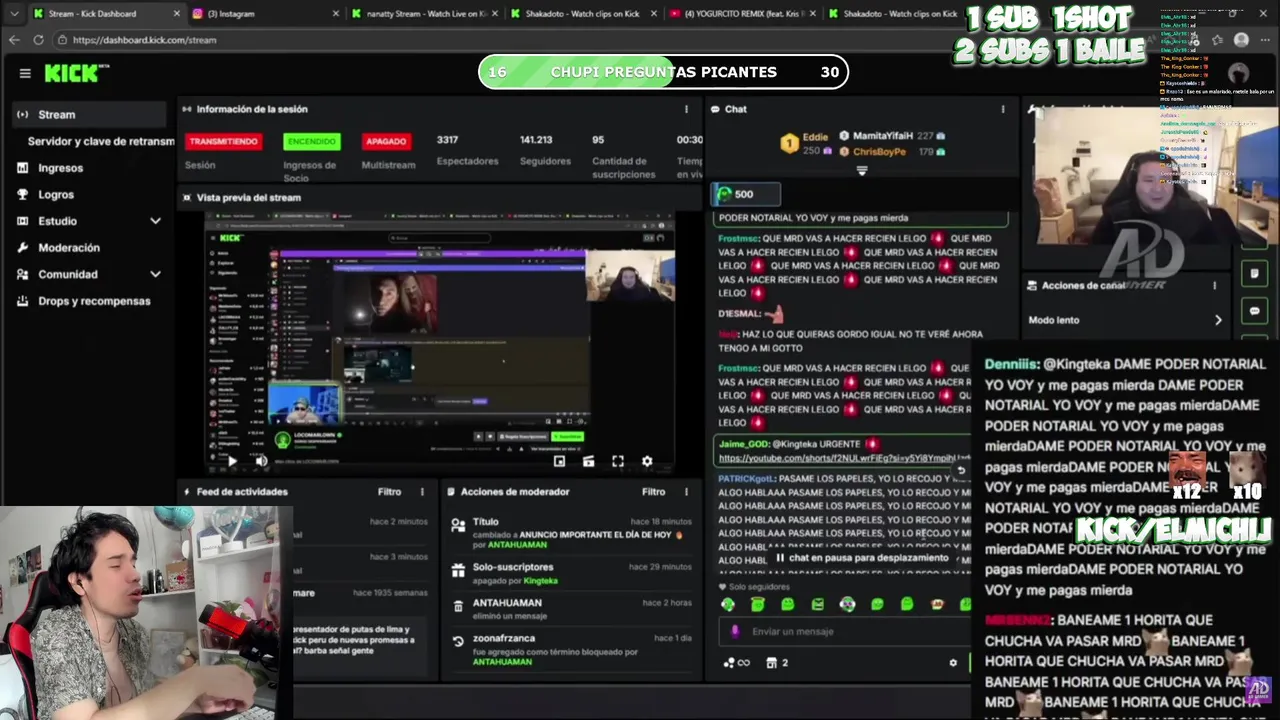Toggle the APAGADO Multistream status
The image size is (1280, 720).
tap(385, 141)
